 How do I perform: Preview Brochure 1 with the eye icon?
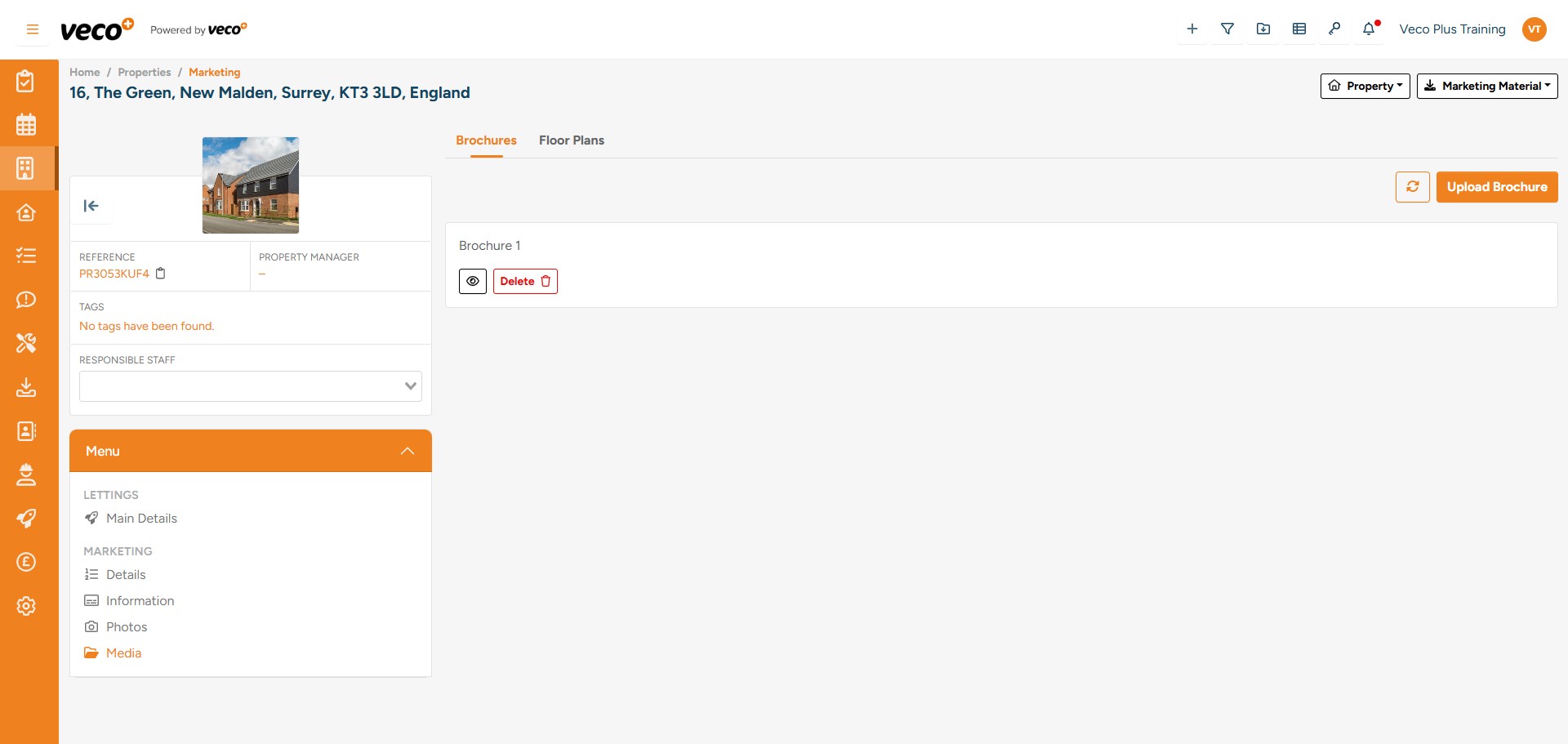point(472,281)
